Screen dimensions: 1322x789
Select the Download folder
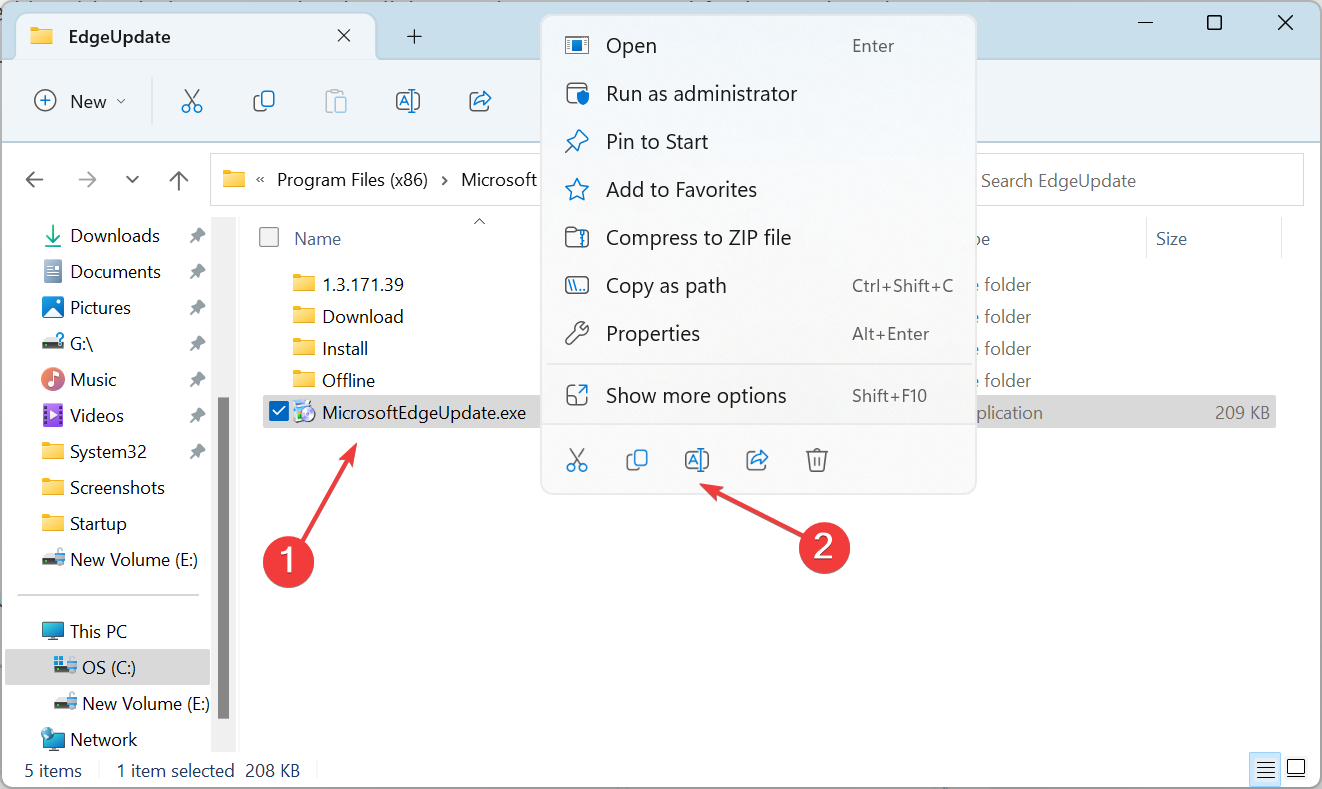[x=363, y=317]
